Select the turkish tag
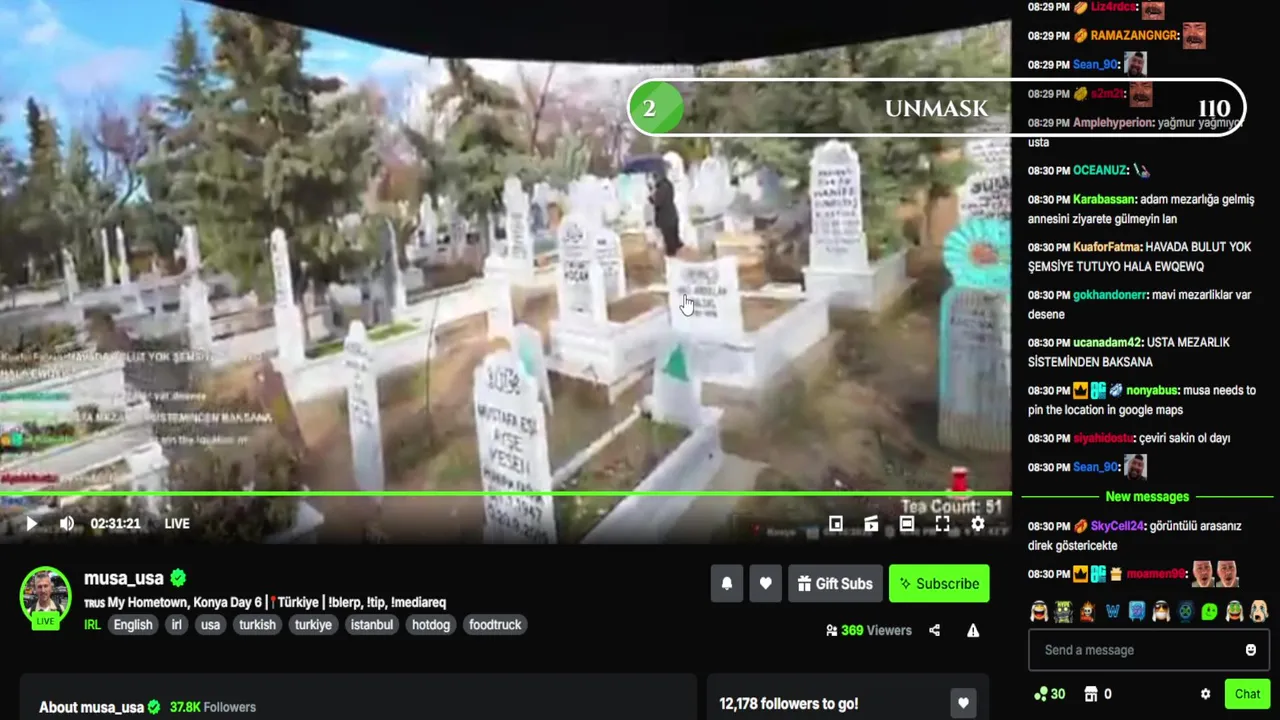Viewport: 1280px width, 720px height. tap(257, 624)
